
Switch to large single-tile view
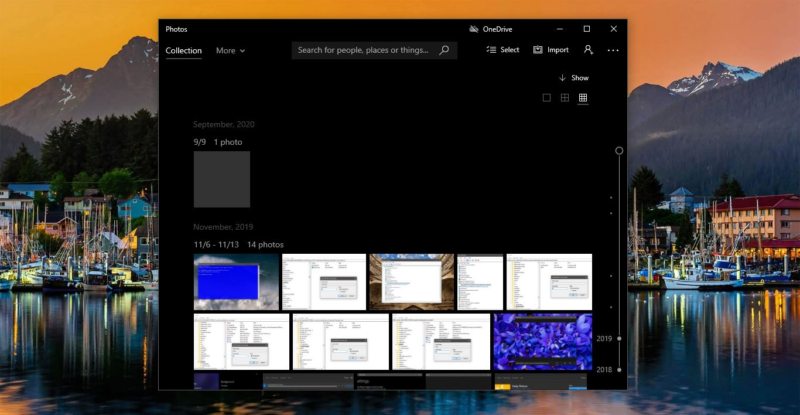(547, 98)
